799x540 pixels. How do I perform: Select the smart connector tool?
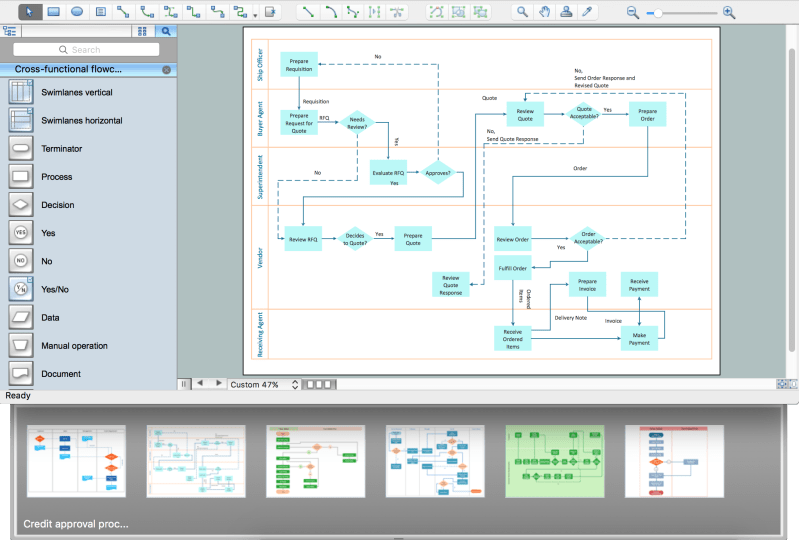(193, 11)
